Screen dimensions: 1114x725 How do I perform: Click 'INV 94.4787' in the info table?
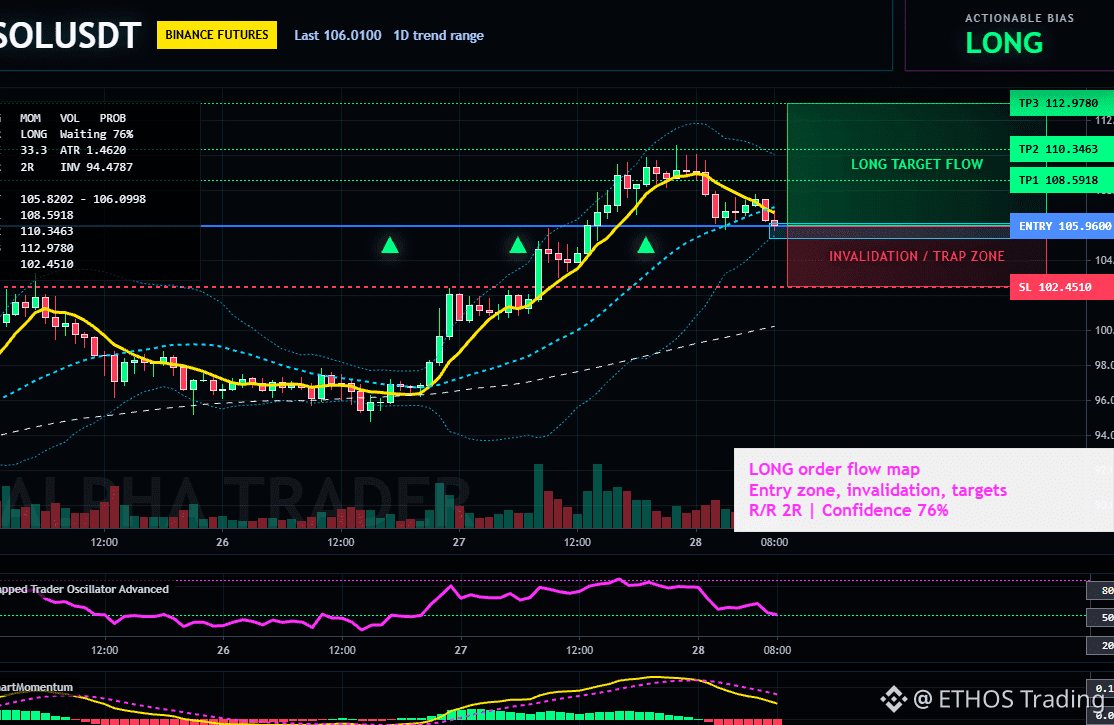click(x=97, y=167)
